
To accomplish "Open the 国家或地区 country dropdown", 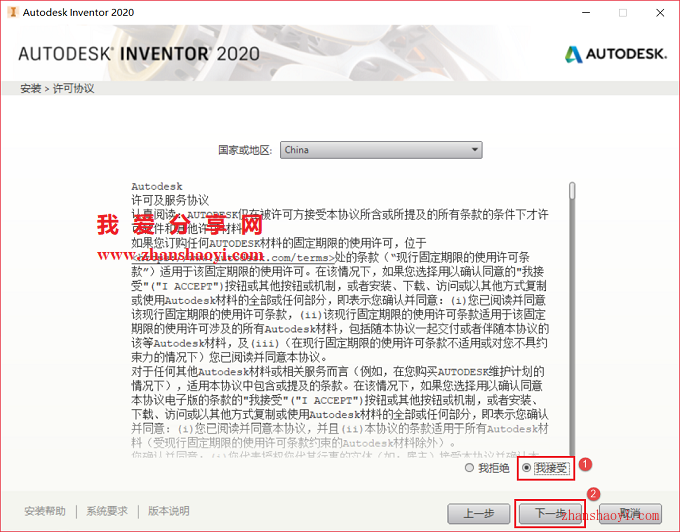I will (x=381, y=150).
